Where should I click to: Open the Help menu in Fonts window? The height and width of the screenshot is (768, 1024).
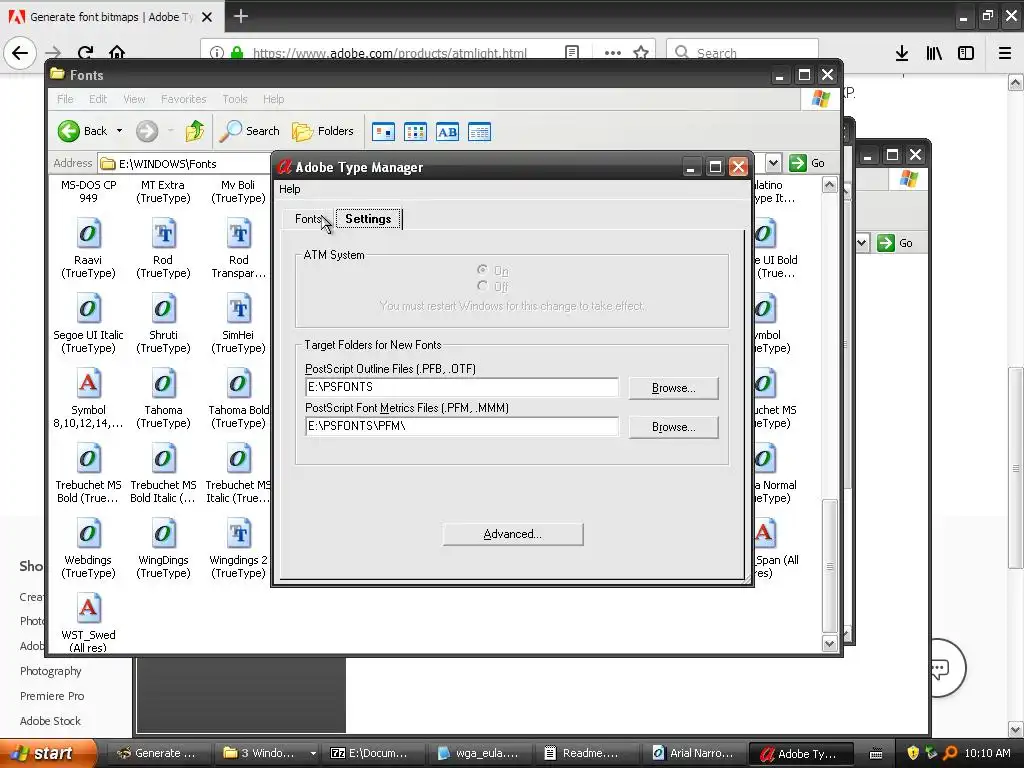(x=274, y=99)
